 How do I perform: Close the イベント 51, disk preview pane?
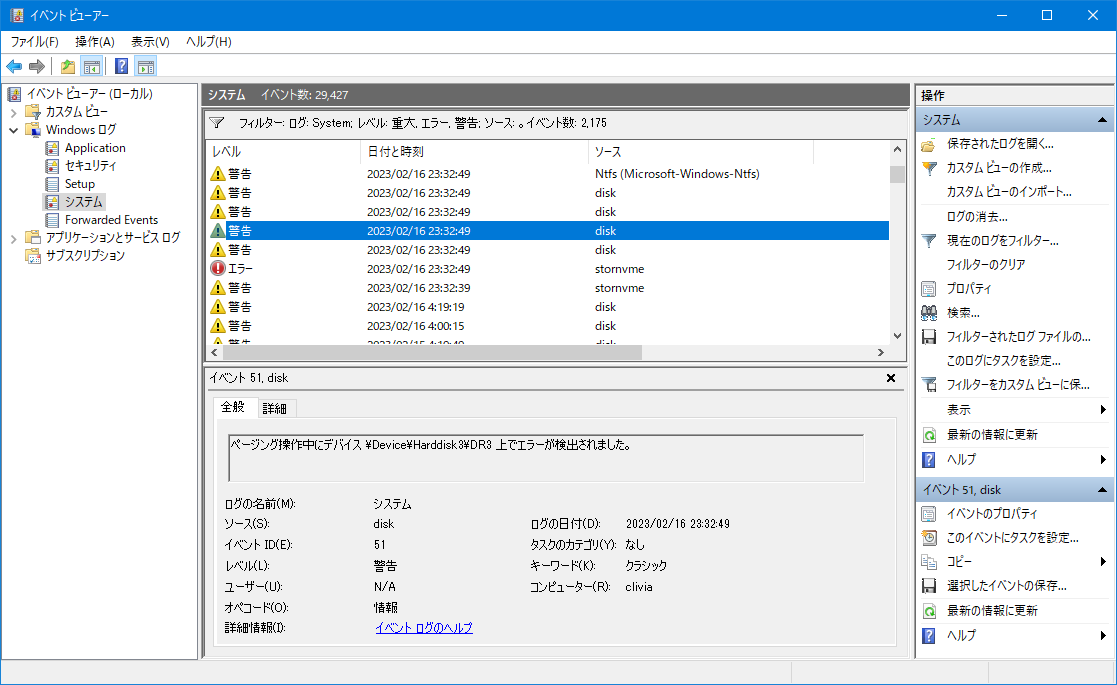[x=890, y=378]
